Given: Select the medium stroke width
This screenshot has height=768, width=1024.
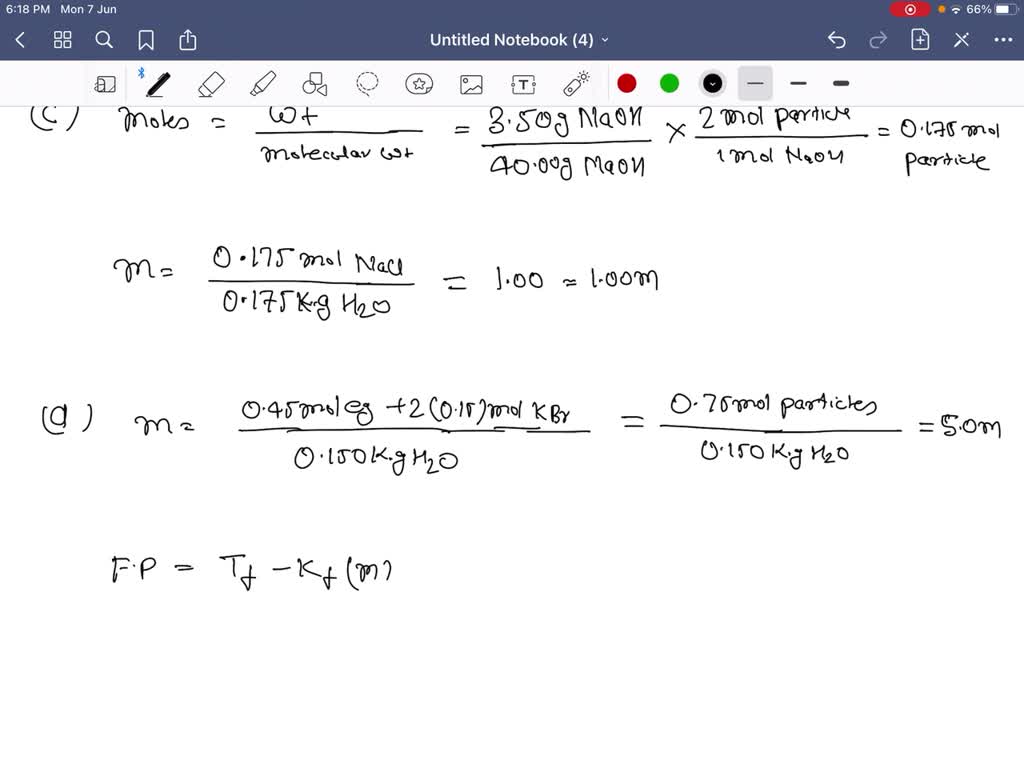Looking at the screenshot, I should pos(798,84).
